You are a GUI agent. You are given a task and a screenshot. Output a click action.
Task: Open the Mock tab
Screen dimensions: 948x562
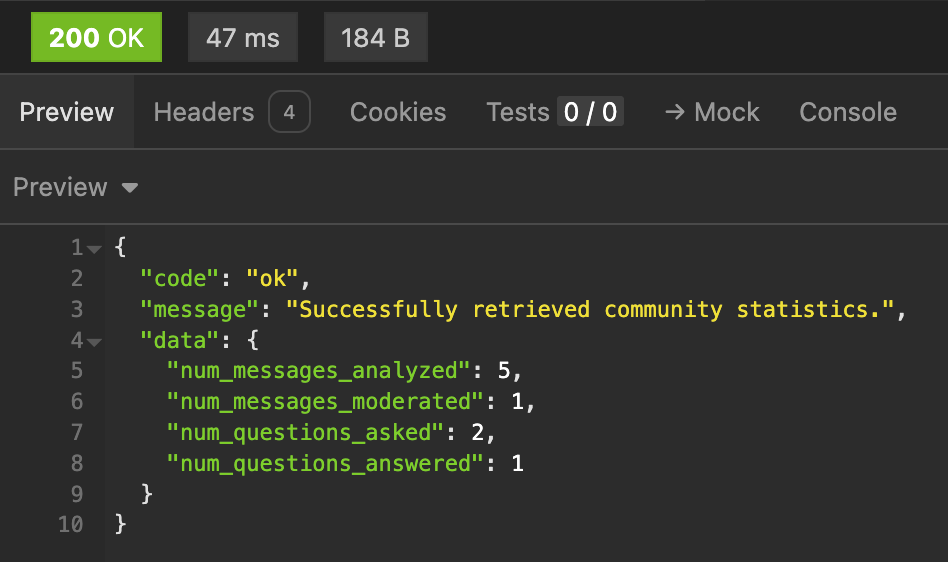pyautogui.click(x=712, y=112)
